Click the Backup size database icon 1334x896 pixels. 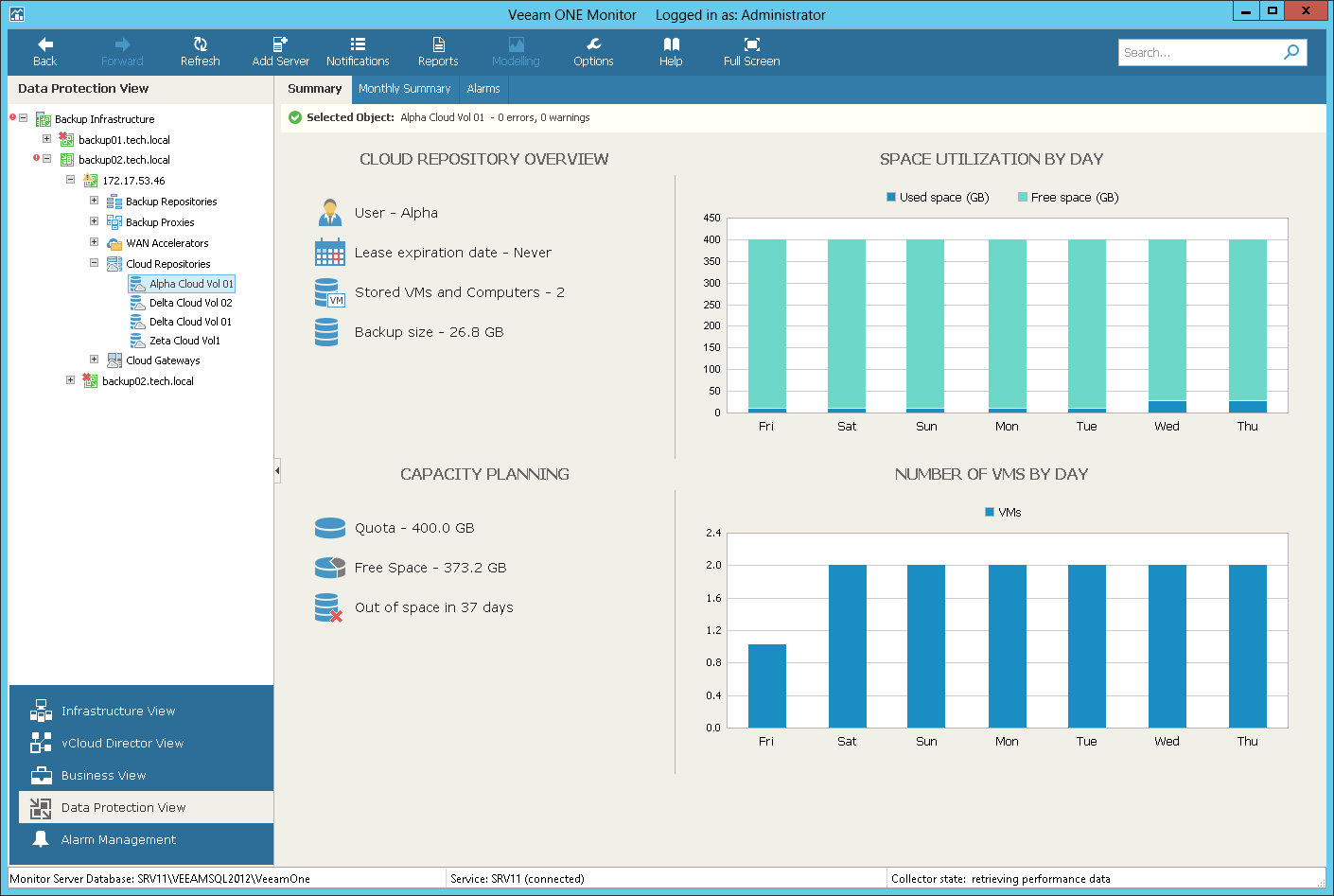326,332
